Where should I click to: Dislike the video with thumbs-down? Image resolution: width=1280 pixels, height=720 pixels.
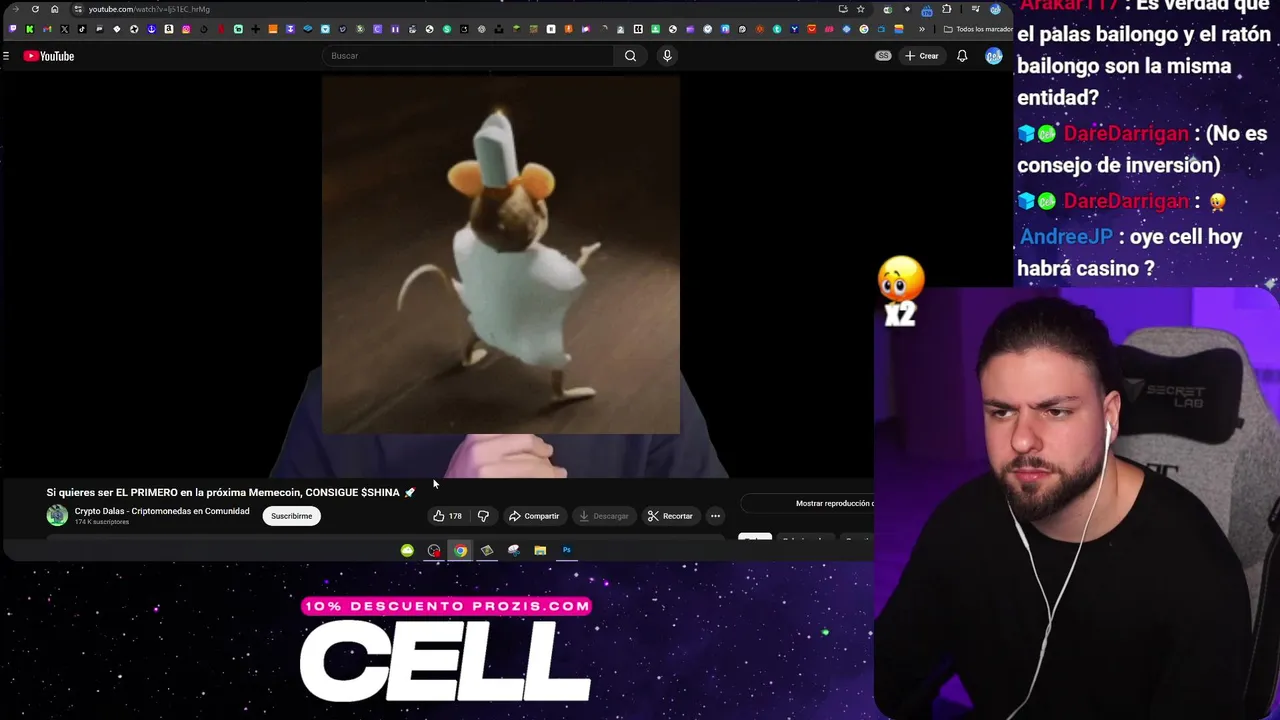(x=483, y=516)
